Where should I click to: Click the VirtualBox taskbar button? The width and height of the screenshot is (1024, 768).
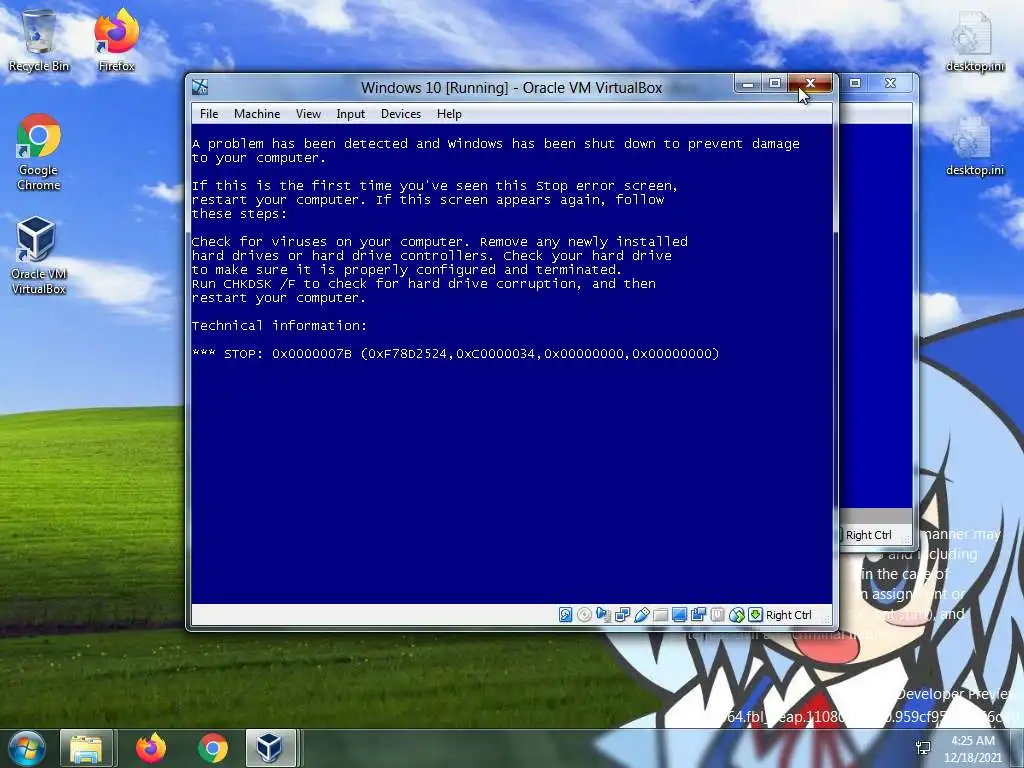[269, 748]
